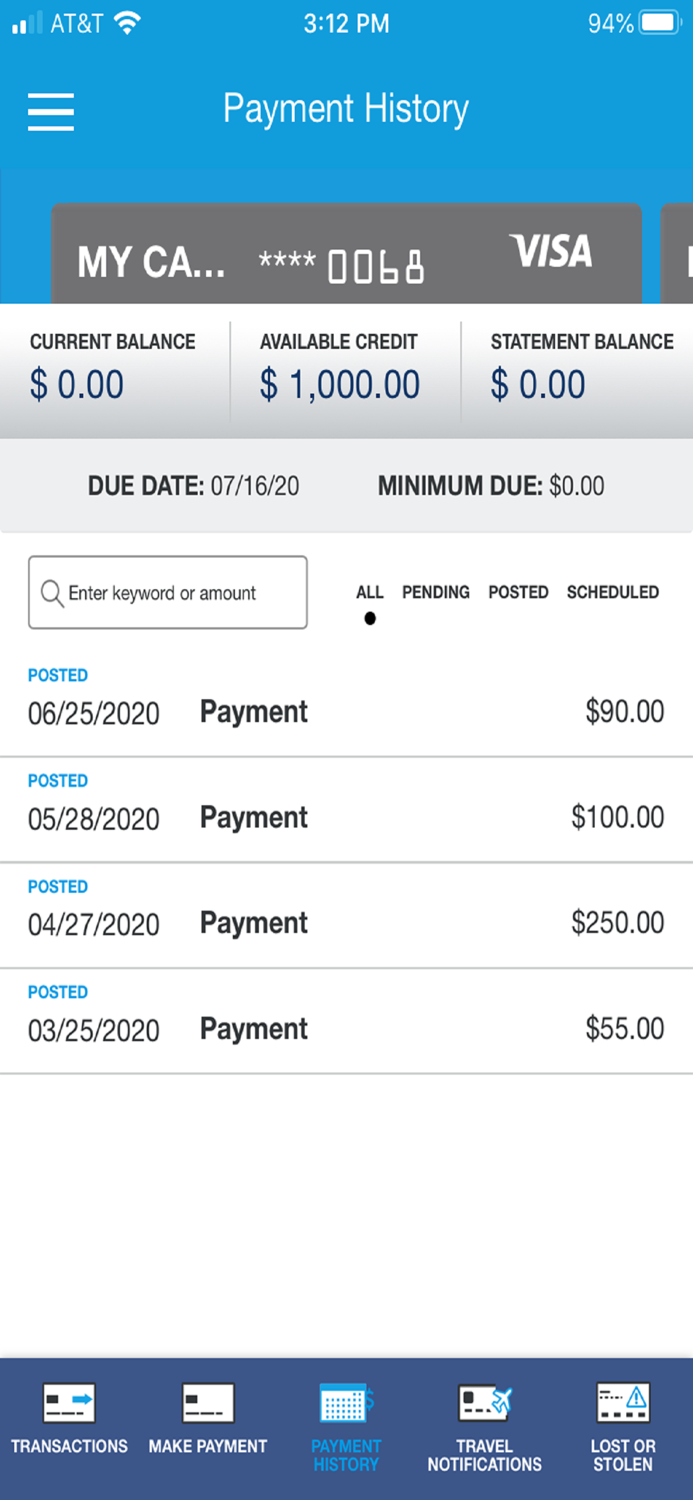Open the hamburger navigation menu

pos(50,112)
